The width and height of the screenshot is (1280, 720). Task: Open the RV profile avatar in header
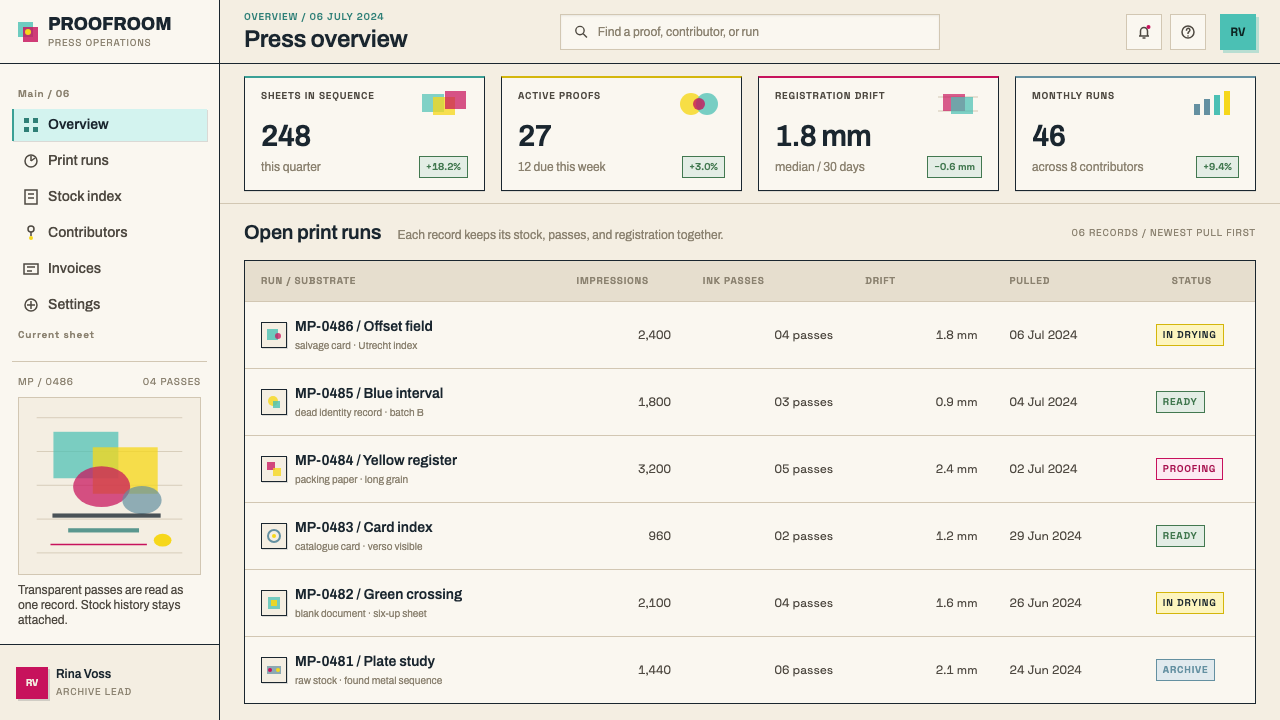point(1238,32)
